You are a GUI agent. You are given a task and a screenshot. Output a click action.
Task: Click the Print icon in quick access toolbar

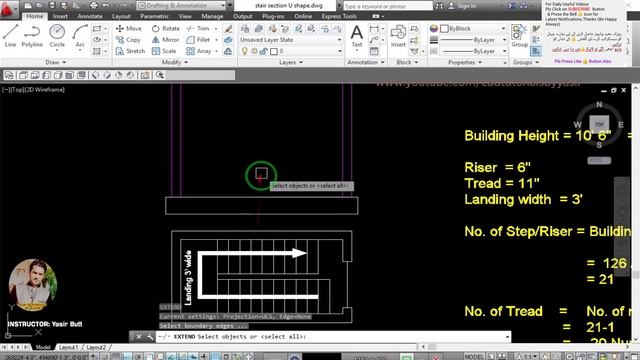click(93, 5)
